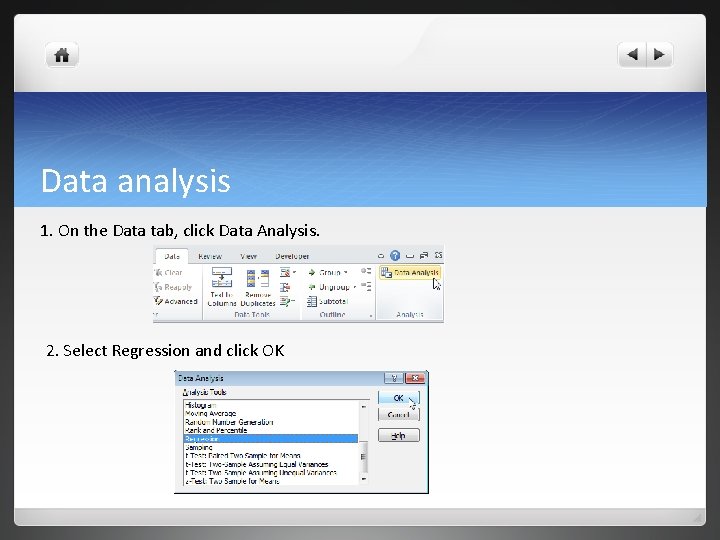Screen dimensions: 720x540
Task: Open the Ungroup dropdown in Outline
Action: coord(332,287)
